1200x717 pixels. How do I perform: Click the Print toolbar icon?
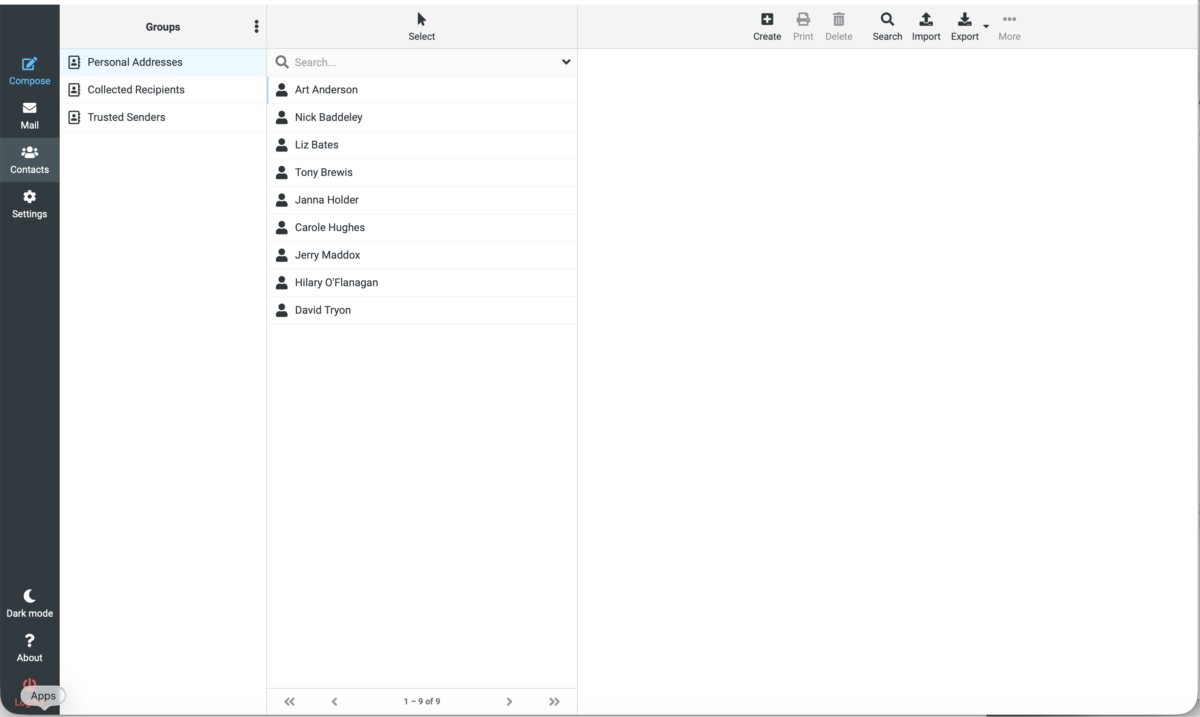[803, 27]
